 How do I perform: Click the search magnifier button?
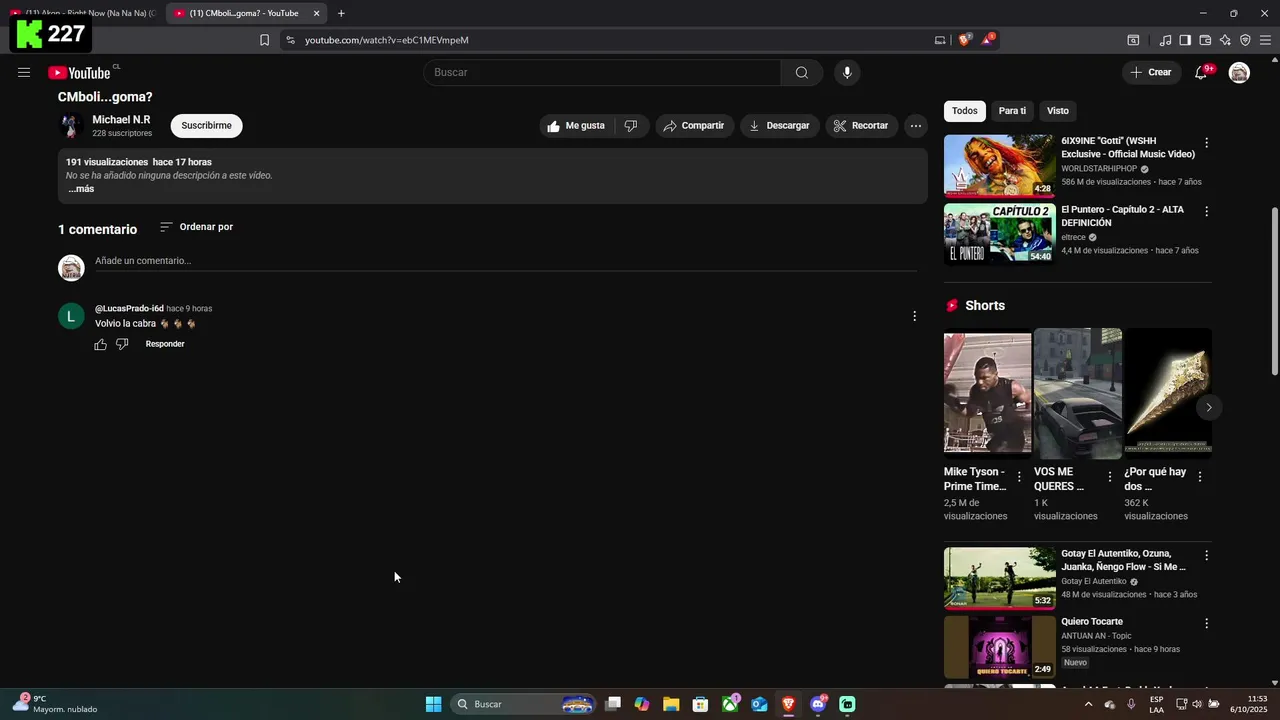(x=802, y=72)
